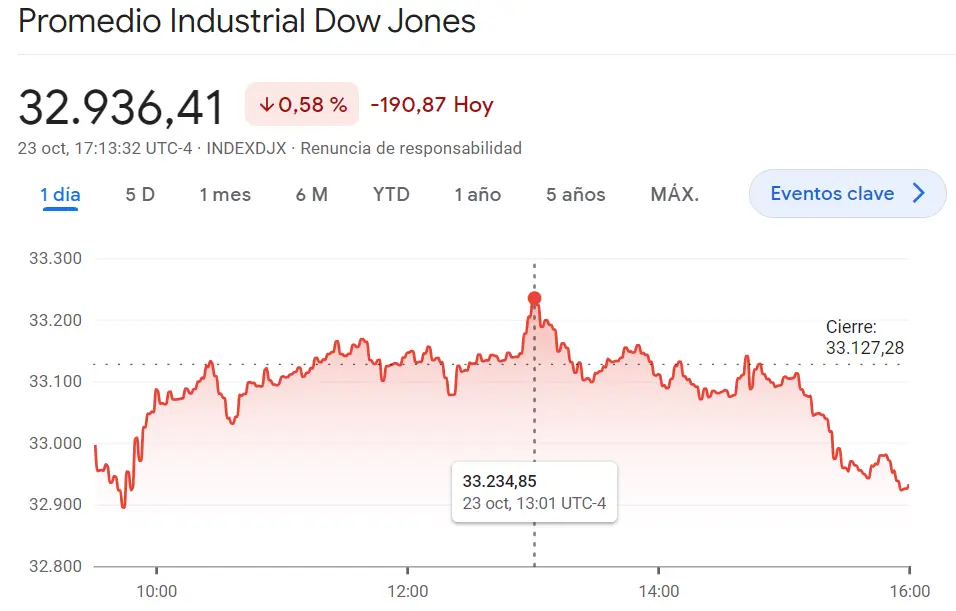Click the 33.234,85 tooltip box
This screenshot has height=611, width=956.
(x=534, y=491)
